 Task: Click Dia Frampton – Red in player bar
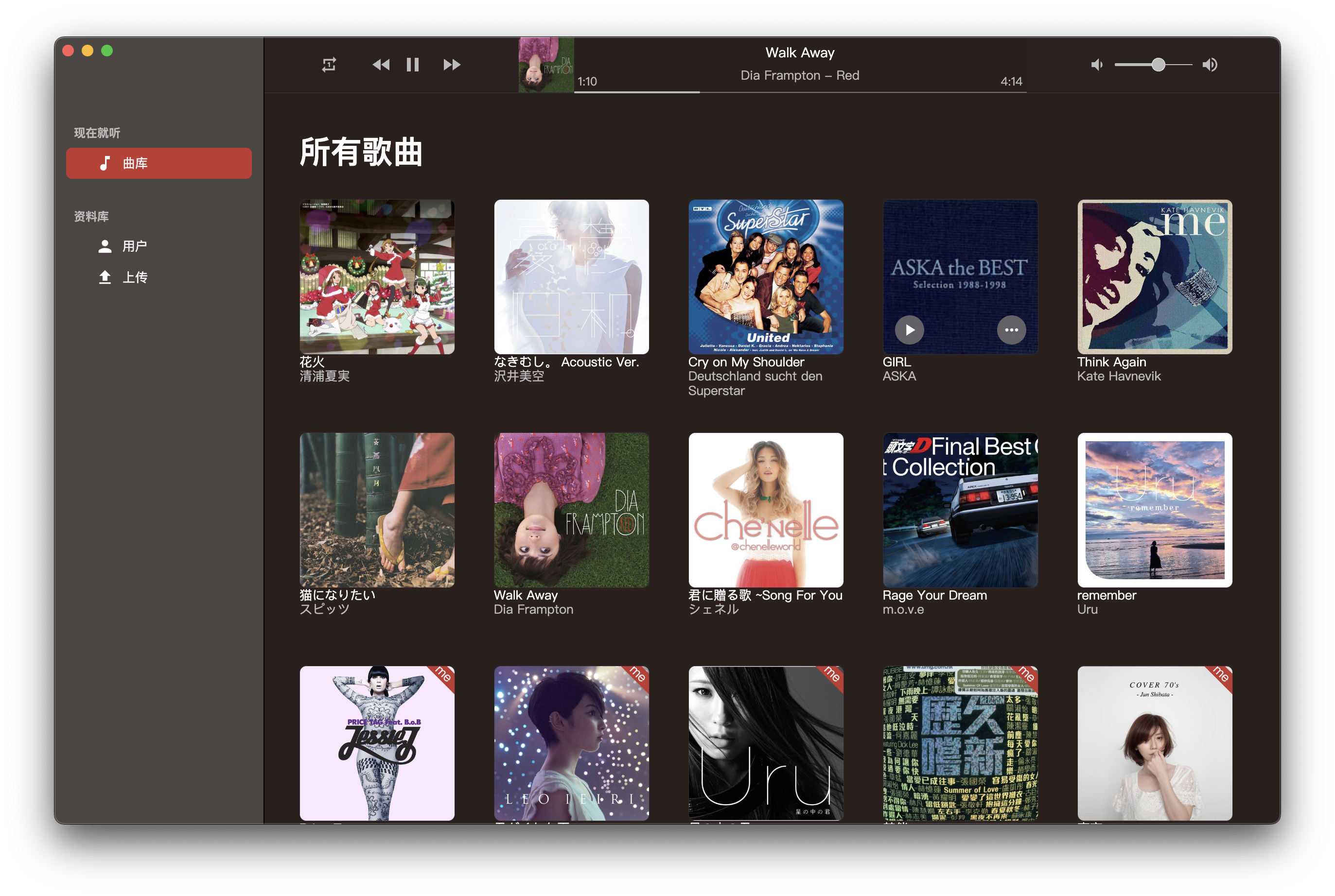[800, 75]
